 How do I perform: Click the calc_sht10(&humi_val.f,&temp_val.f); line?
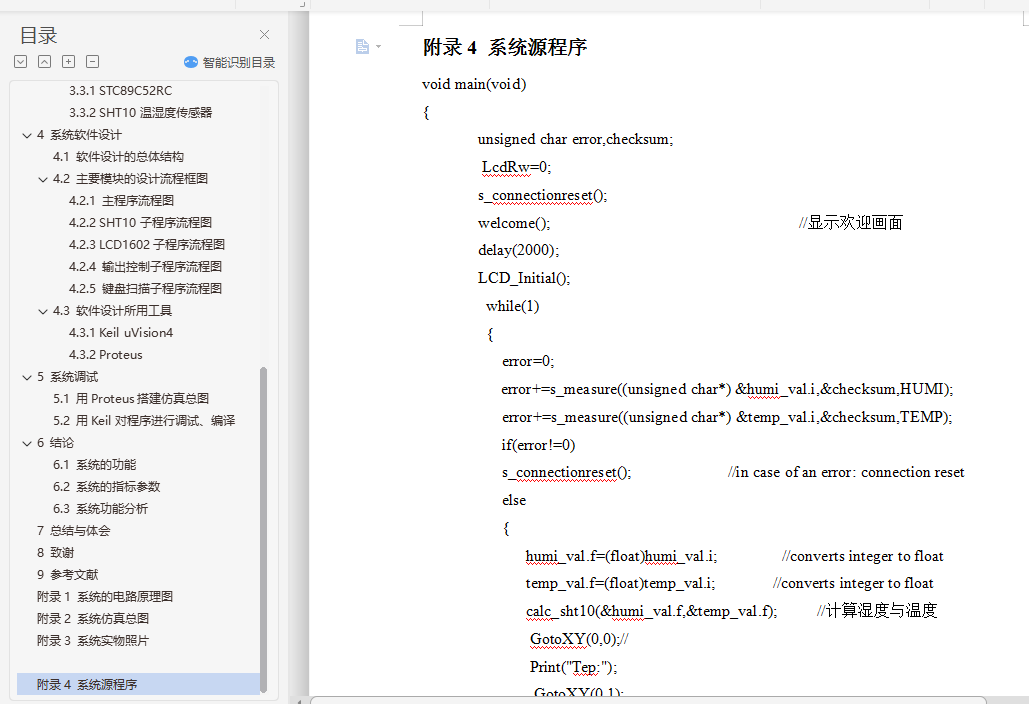pos(652,611)
